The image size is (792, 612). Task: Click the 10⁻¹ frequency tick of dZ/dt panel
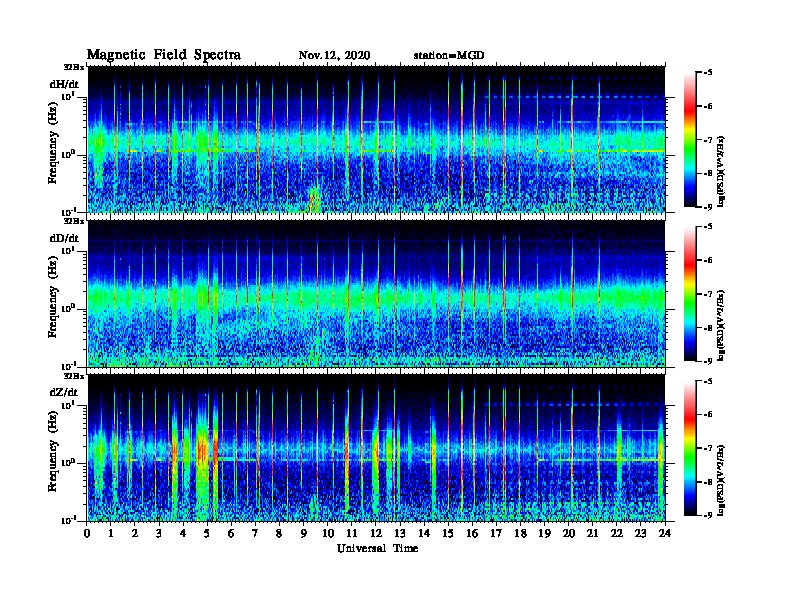[x=69, y=521]
